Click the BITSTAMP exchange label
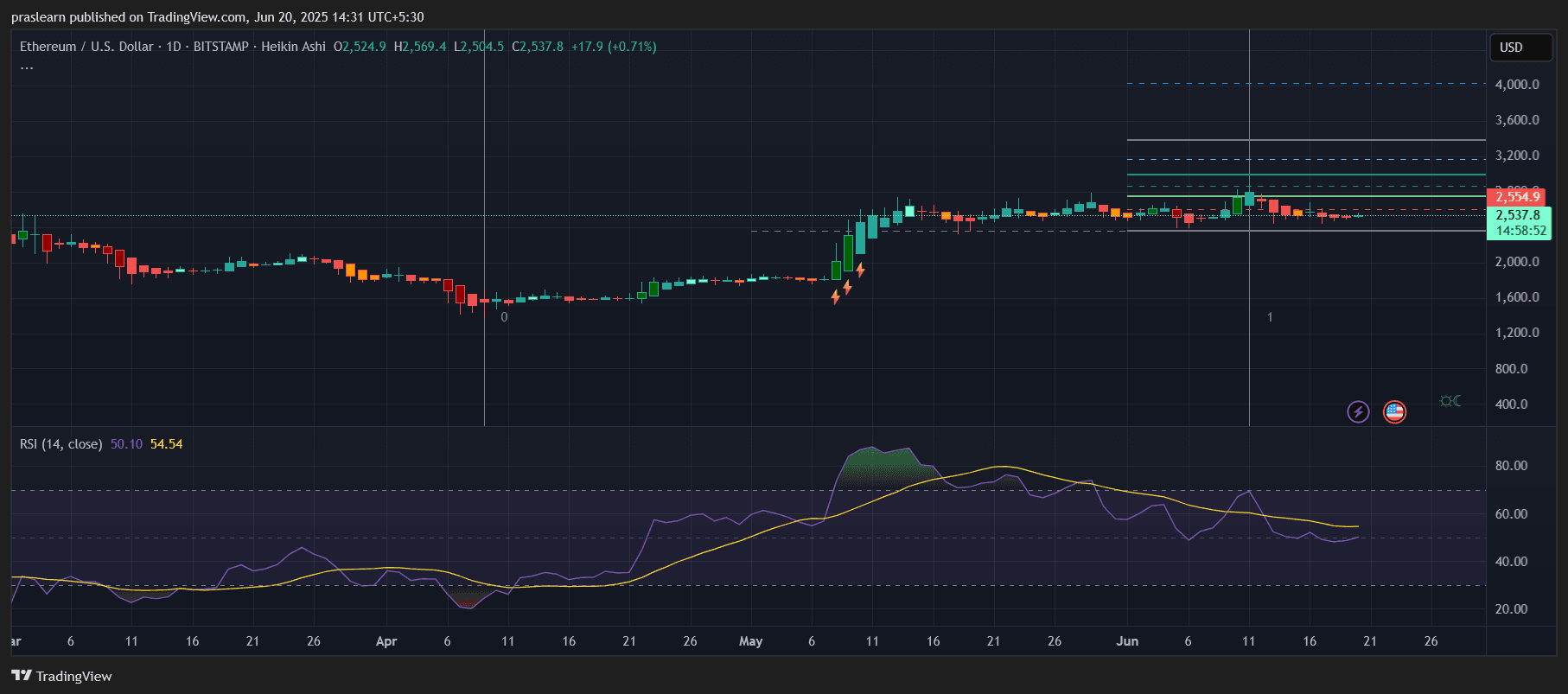 [220, 47]
